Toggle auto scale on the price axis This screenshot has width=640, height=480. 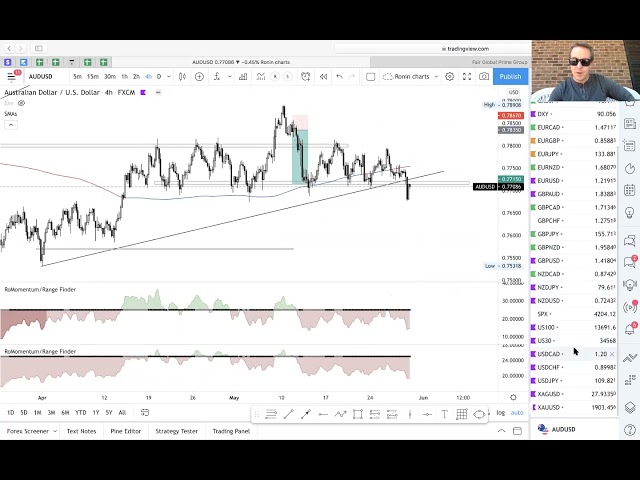pos(517,413)
